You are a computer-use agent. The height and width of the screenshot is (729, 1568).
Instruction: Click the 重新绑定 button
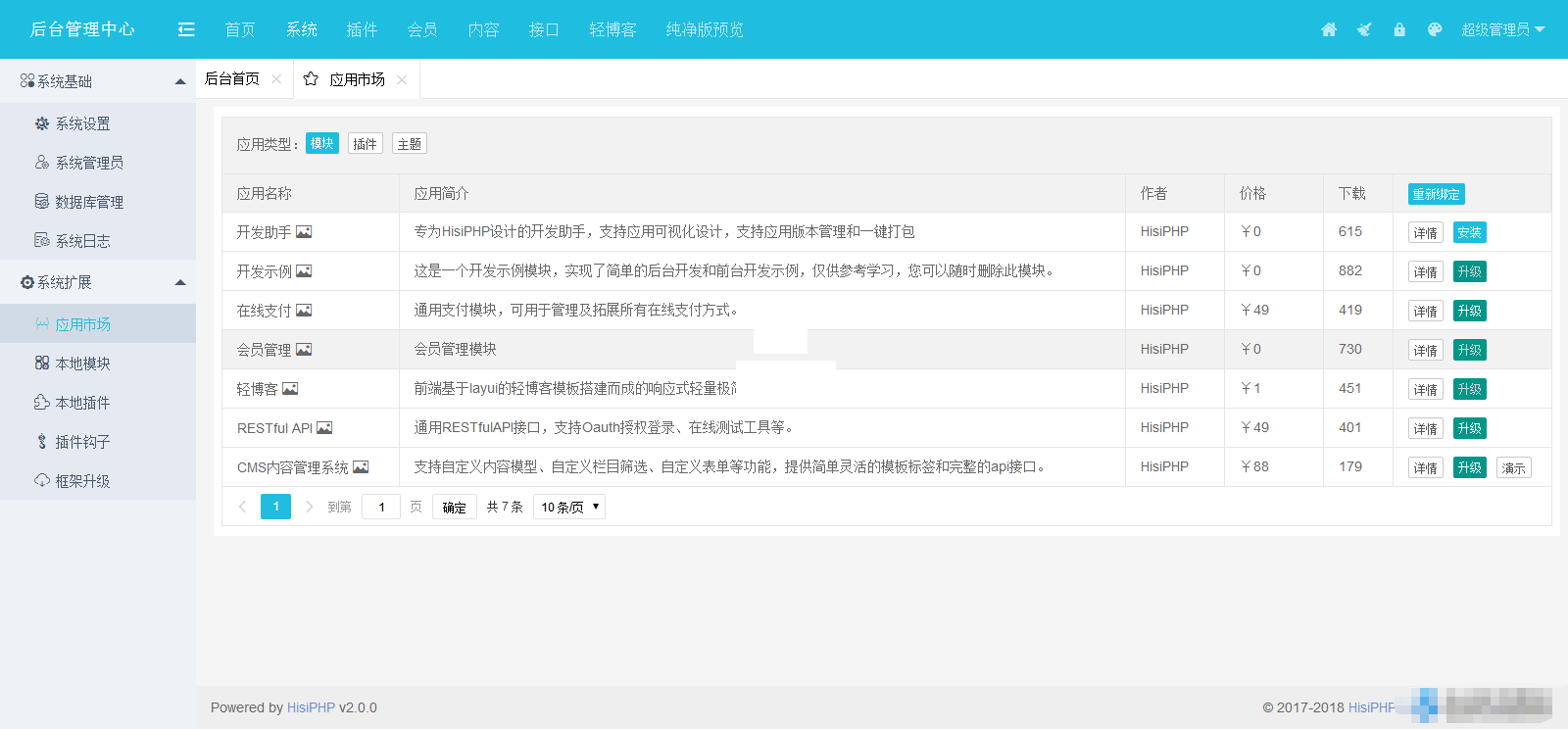pos(1436,194)
